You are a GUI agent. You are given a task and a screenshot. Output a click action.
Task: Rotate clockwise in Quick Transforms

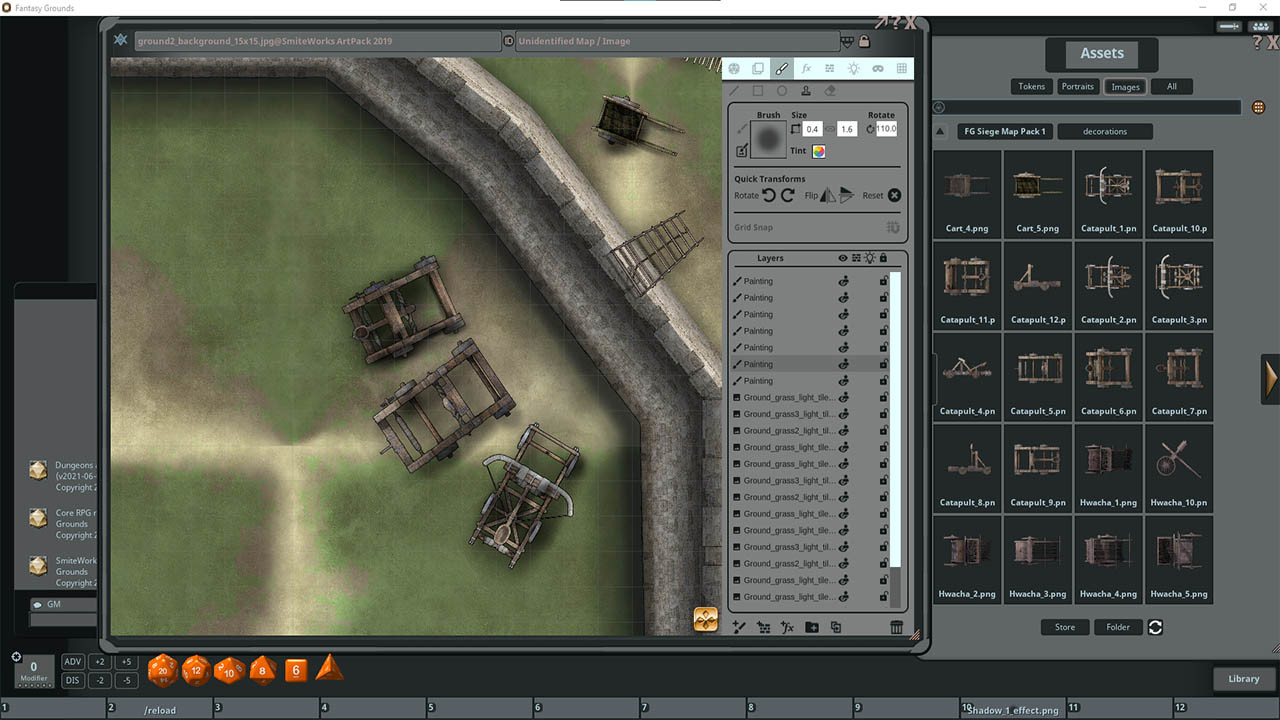788,195
